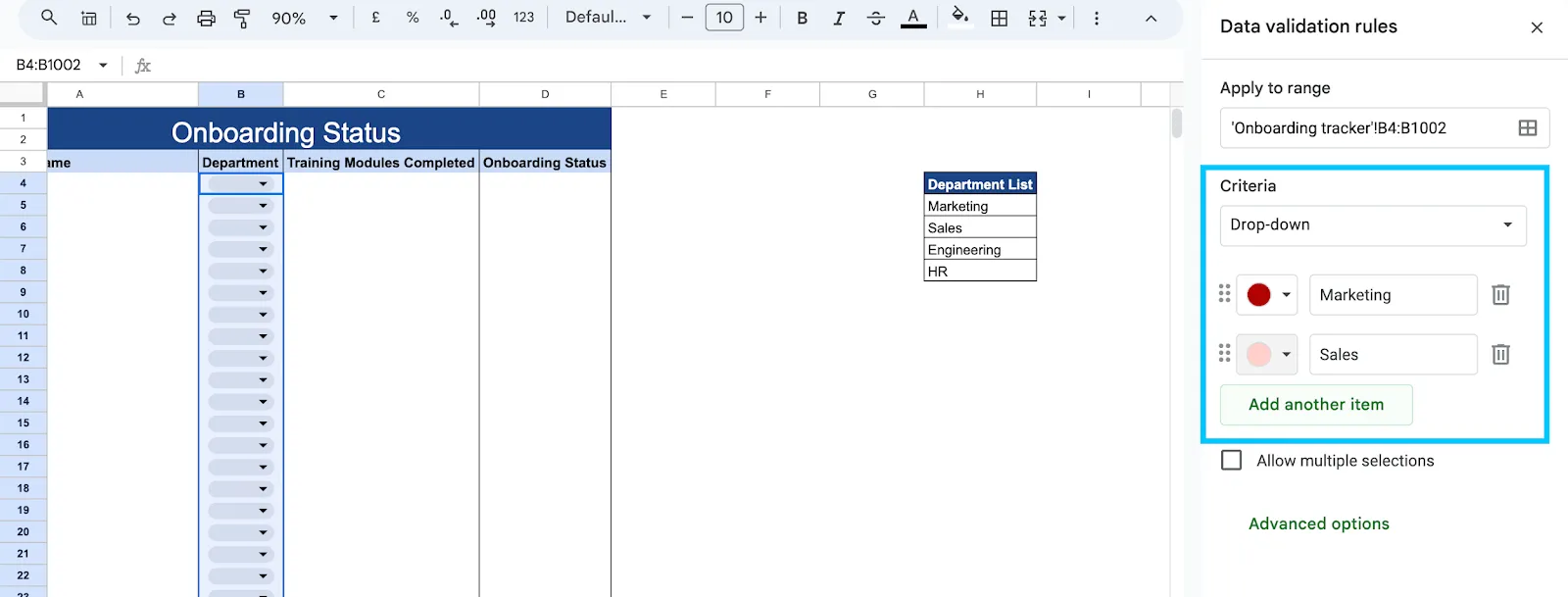Click the formula bar fx area
Image resolution: width=1568 pixels, height=597 pixels.
143,66
